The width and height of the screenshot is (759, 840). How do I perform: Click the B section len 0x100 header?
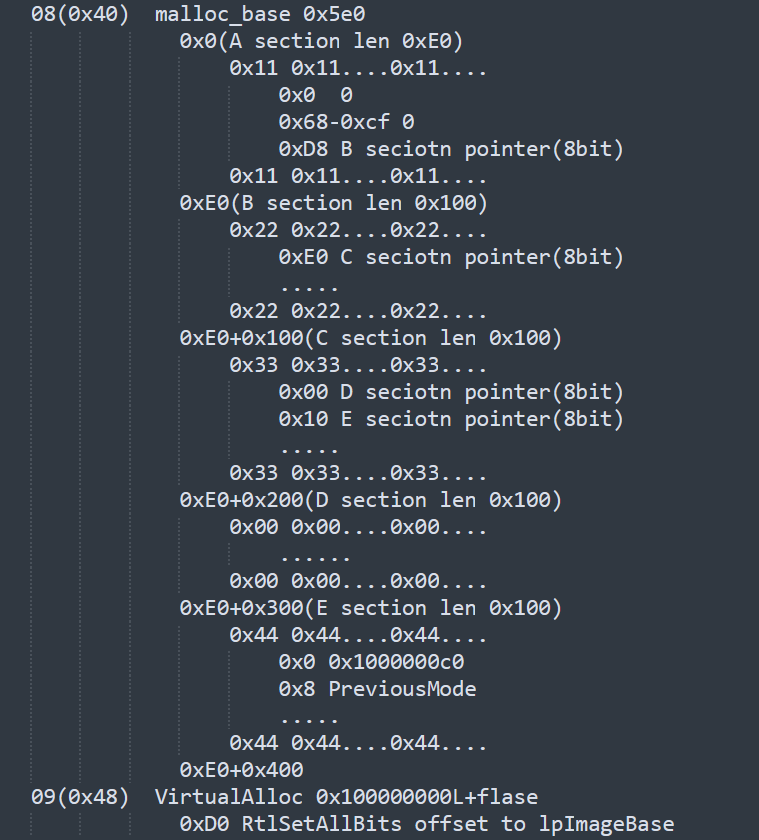pos(333,203)
